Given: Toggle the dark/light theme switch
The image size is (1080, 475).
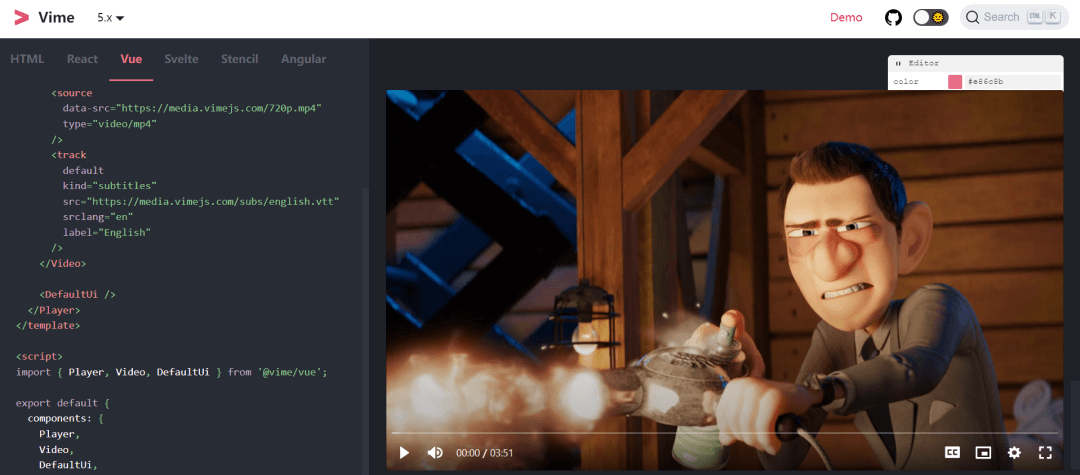Looking at the screenshot, I should pyautogui.click(x=931, y=17).
